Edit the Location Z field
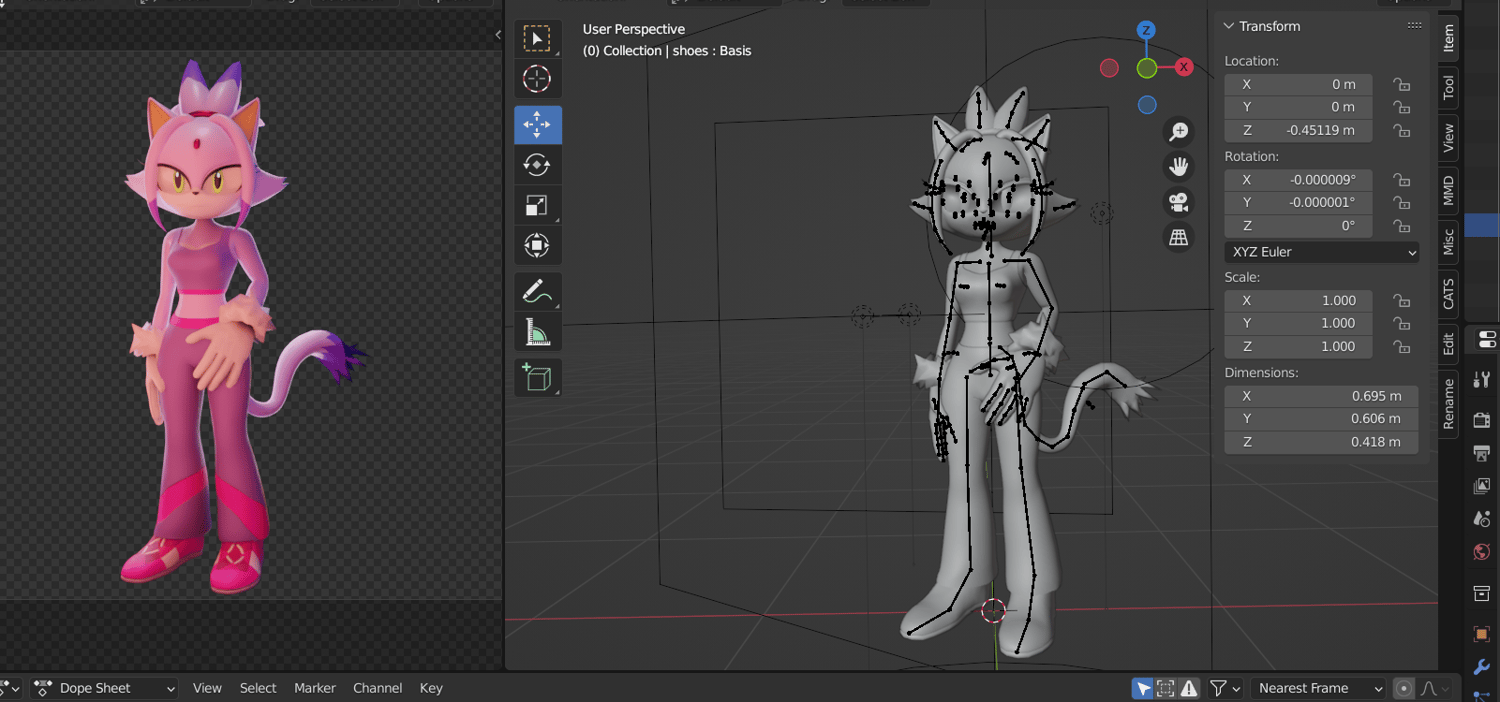This screenshot has height=702, width=1500. [x=1298, y=131]
